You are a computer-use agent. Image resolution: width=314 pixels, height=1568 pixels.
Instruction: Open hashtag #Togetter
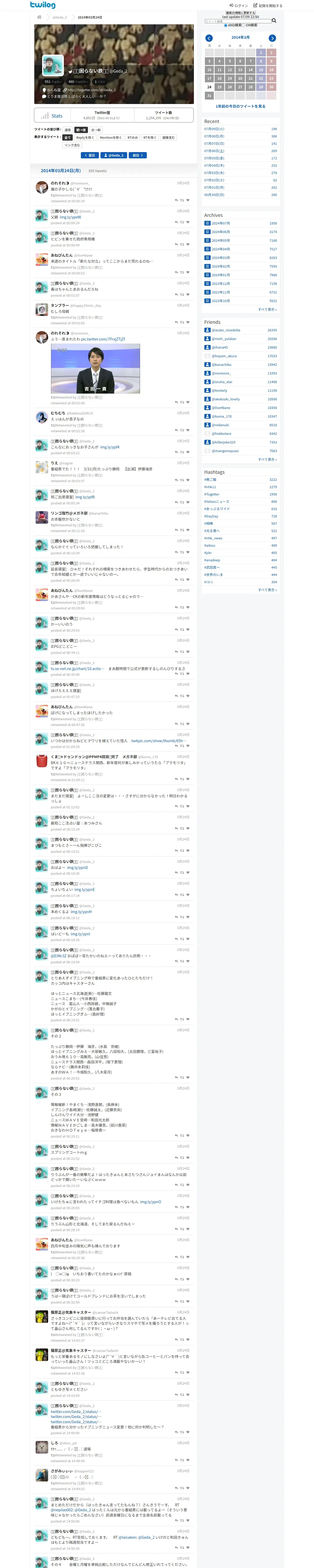(x=212, y=494)
